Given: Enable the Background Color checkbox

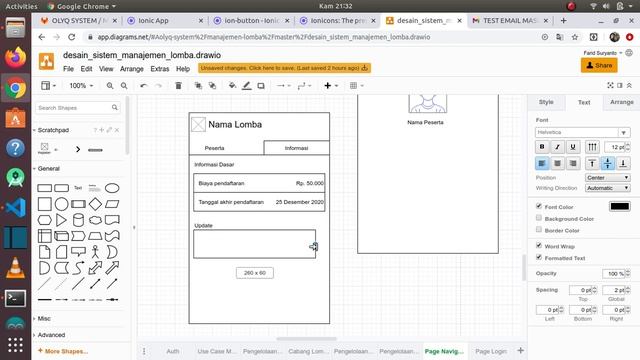Looking at the screenshot, I should [539, 218].
